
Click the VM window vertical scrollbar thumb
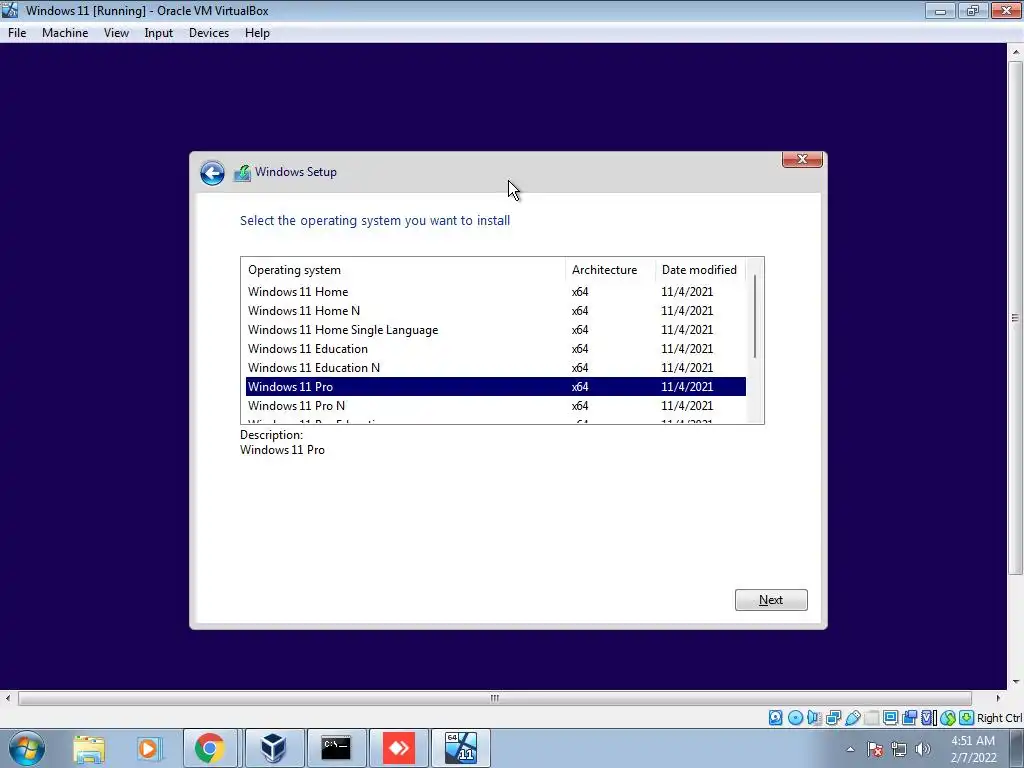(x=1016, y=318)
